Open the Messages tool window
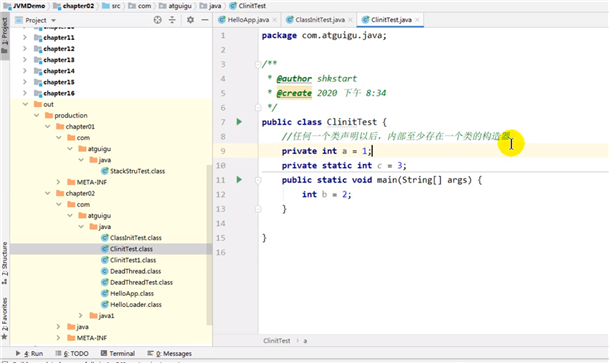 (x=170, y=354)
